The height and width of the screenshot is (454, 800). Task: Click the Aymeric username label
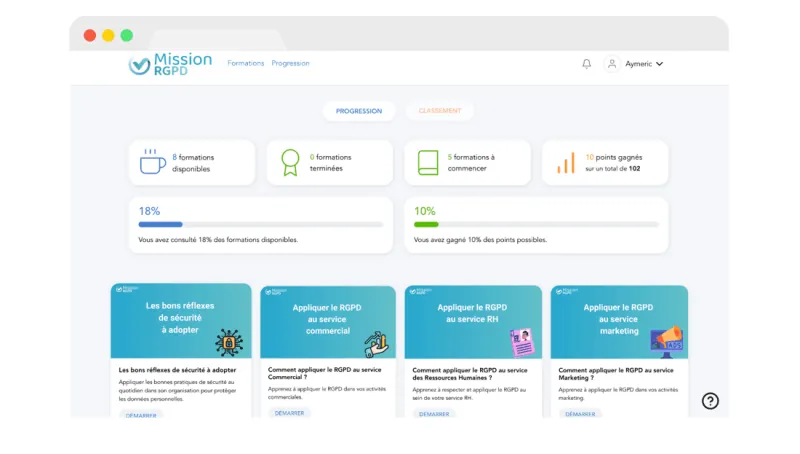[x=638, y=64]
